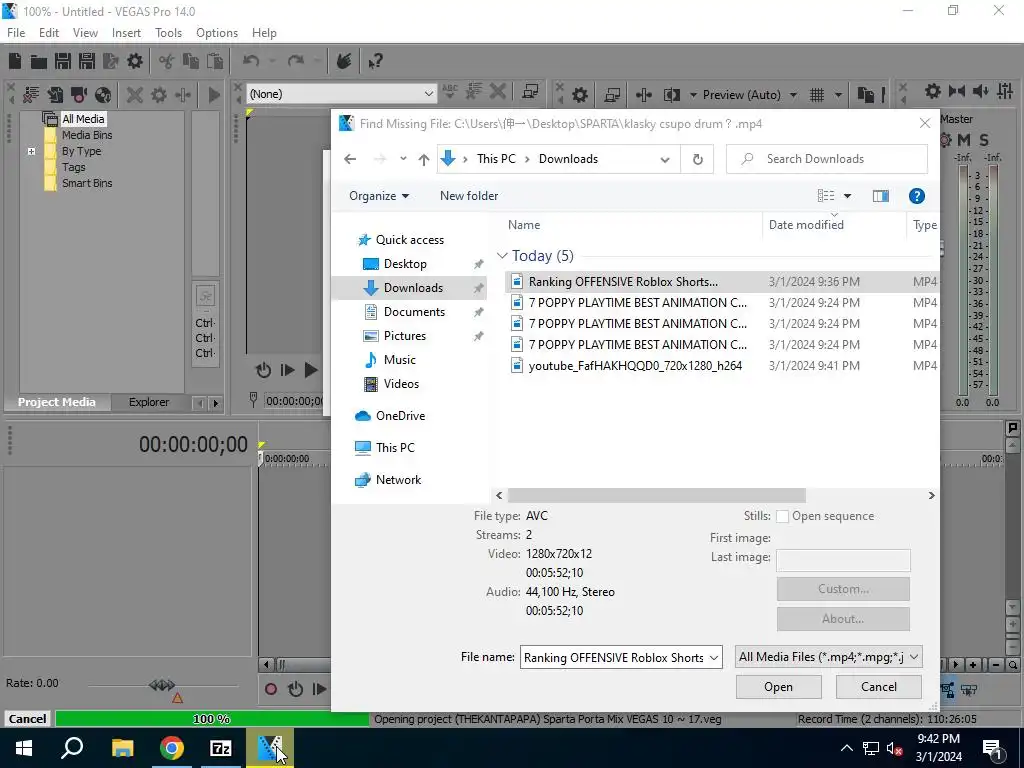
Task: Click Cancel in Find Missing File dialog
Action: click(x=878, y=687)
